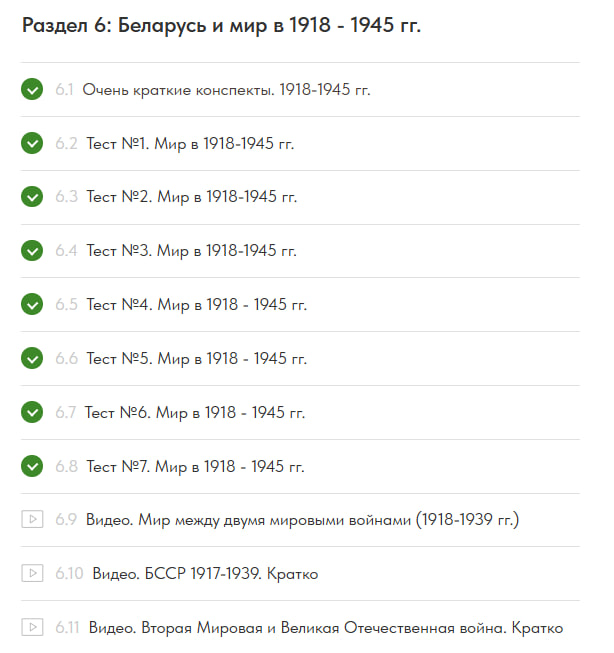Open Видео. БССР 1917-1939. Кратко
614x653 pixels.
click(x=205, y=574)
